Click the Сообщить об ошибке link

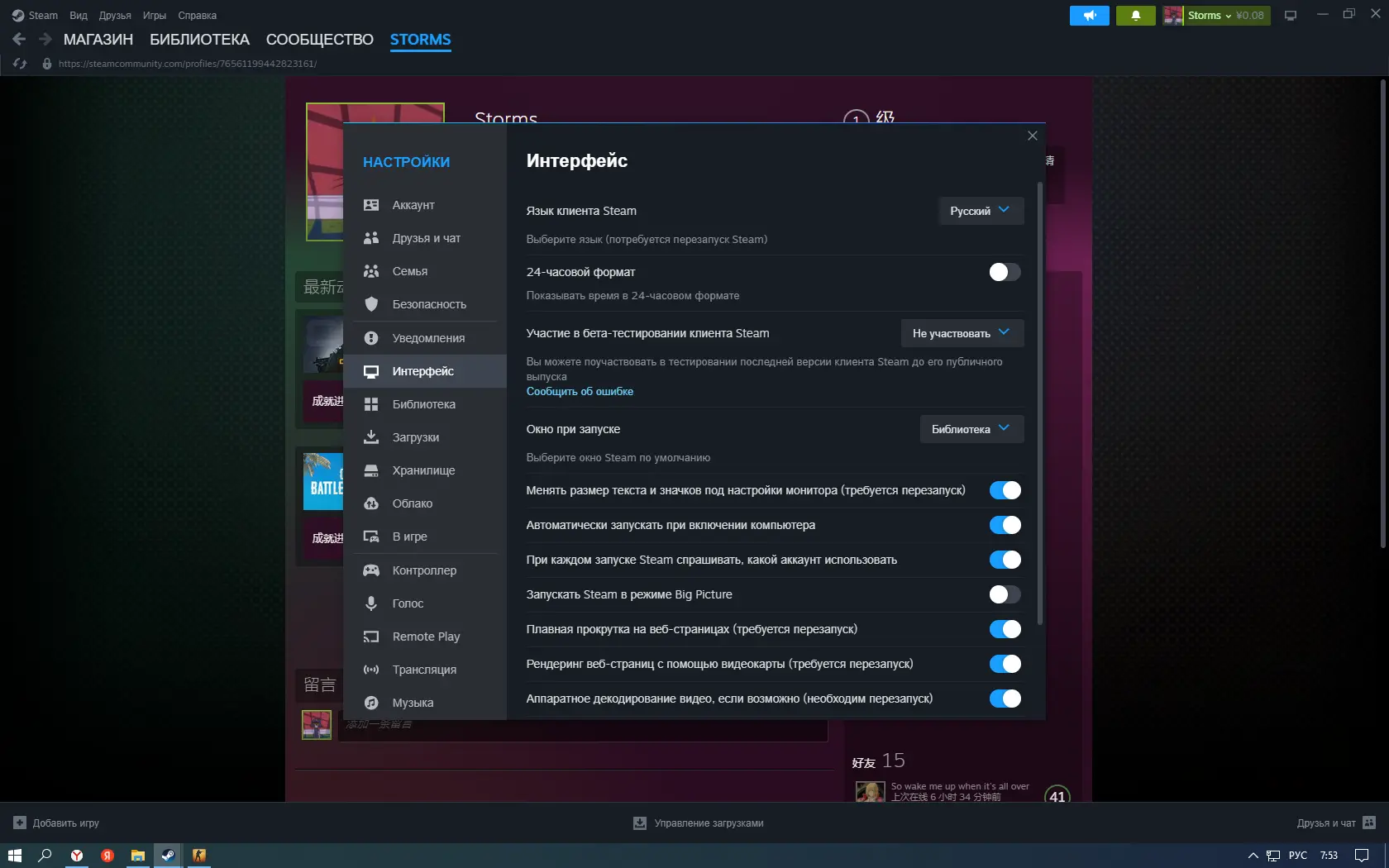click(580, 391)
